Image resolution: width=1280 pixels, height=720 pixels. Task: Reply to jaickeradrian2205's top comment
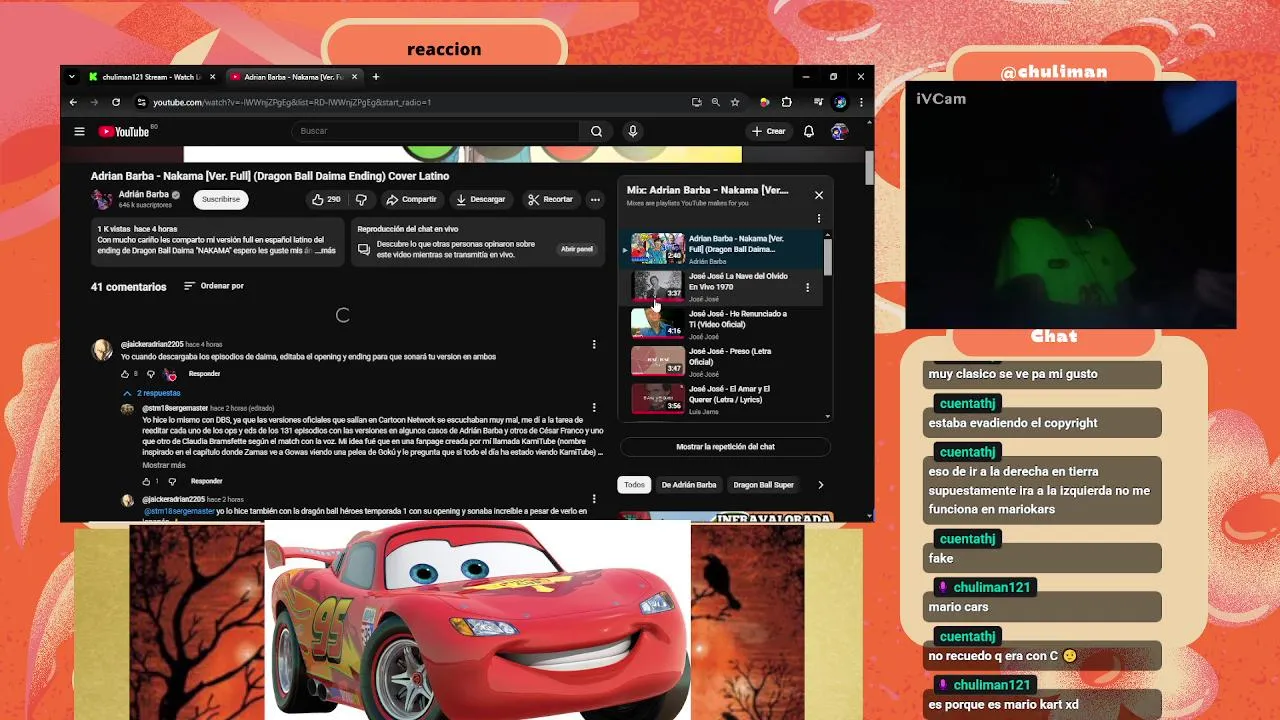(204, 374)
